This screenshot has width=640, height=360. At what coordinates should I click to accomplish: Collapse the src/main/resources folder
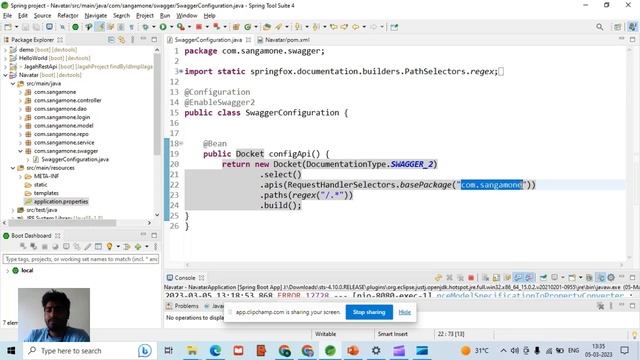pyautogui.click(x=13, y=168)
